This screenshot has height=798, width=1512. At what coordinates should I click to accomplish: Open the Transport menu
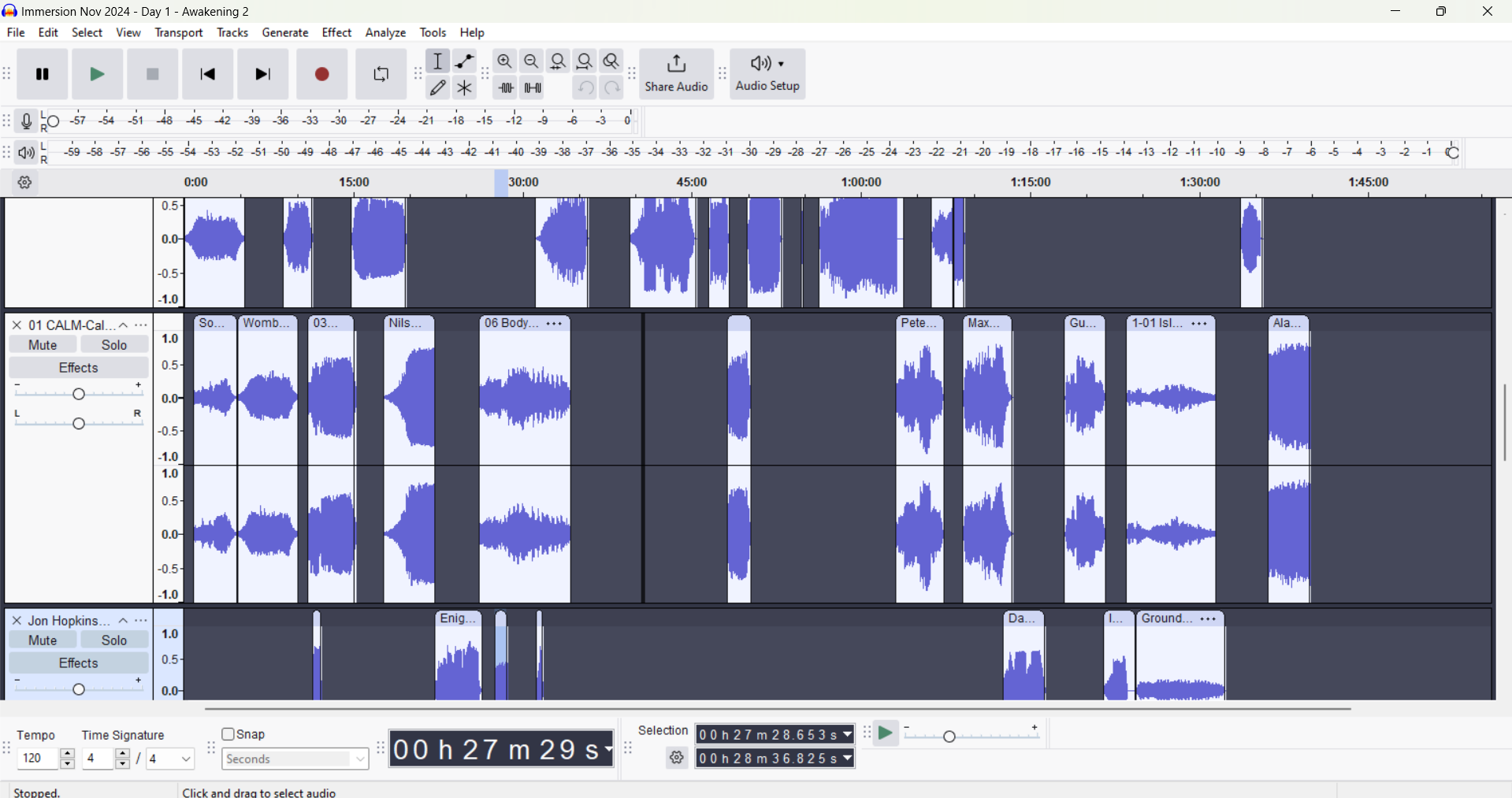179,33
